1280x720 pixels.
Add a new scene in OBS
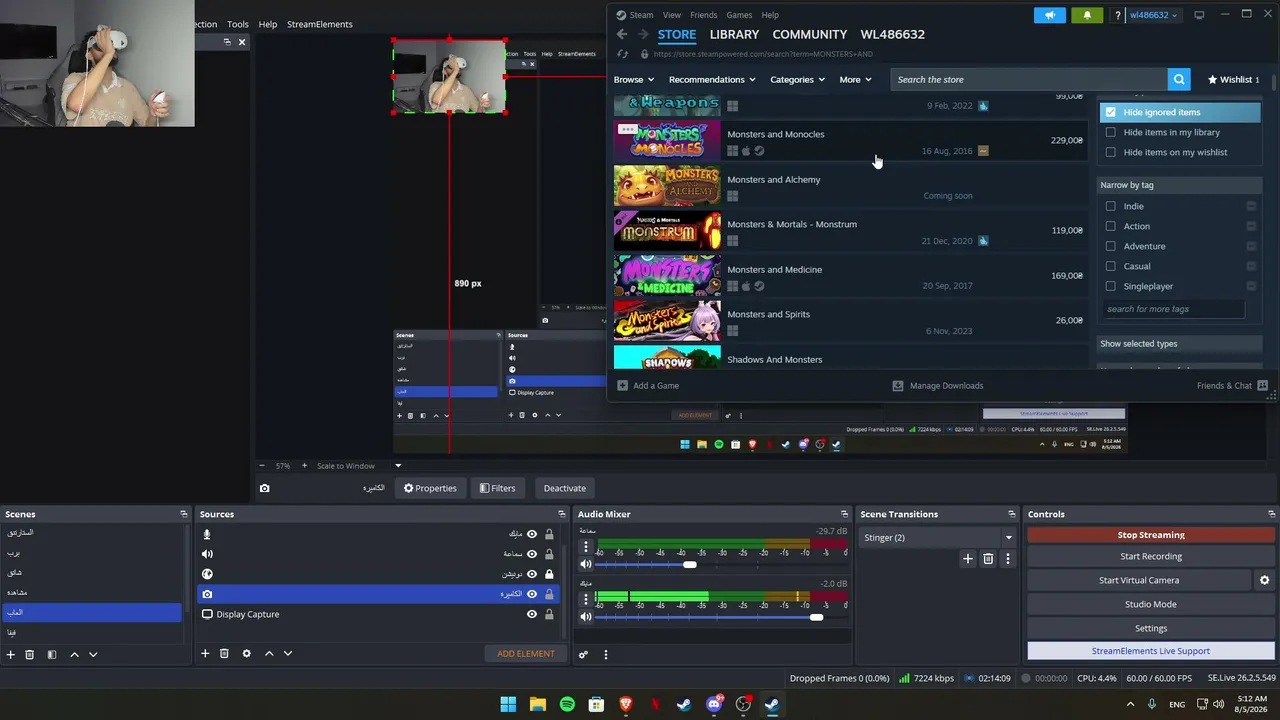[x=10, y=654]
